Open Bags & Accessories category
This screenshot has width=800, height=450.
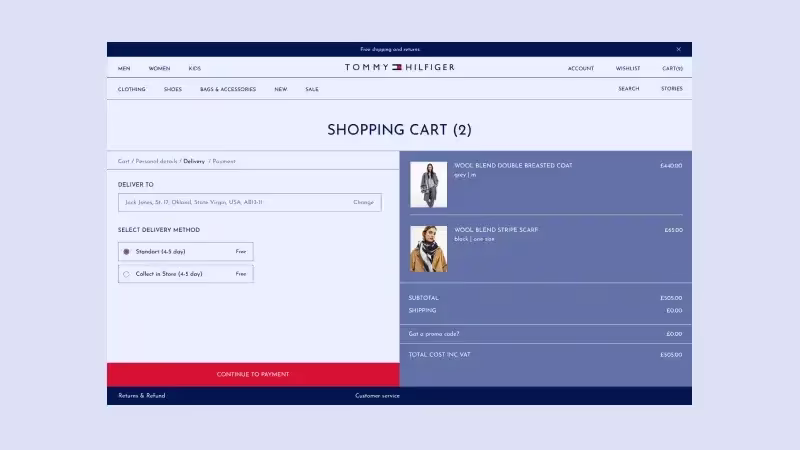[228, 89]
